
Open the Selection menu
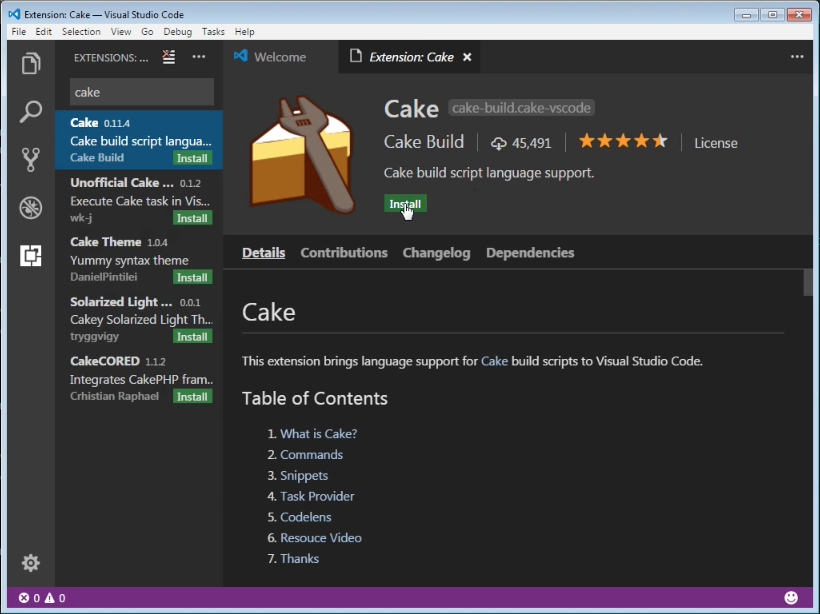81,31
